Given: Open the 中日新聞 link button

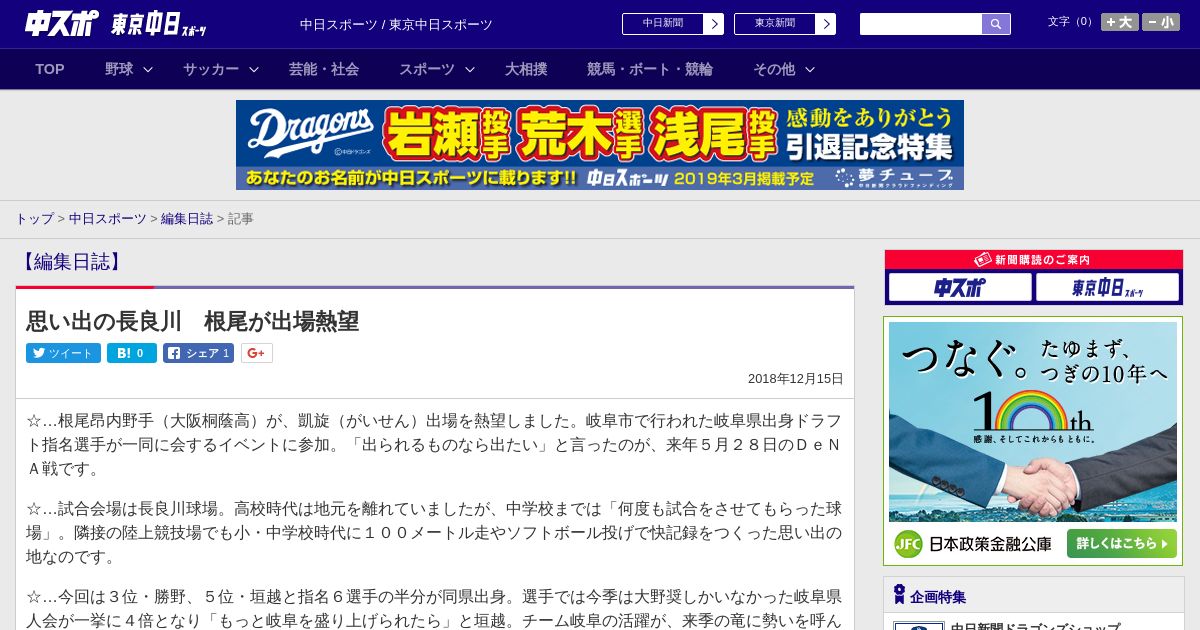Looking at the screenshot, I should tap(663, 24).
